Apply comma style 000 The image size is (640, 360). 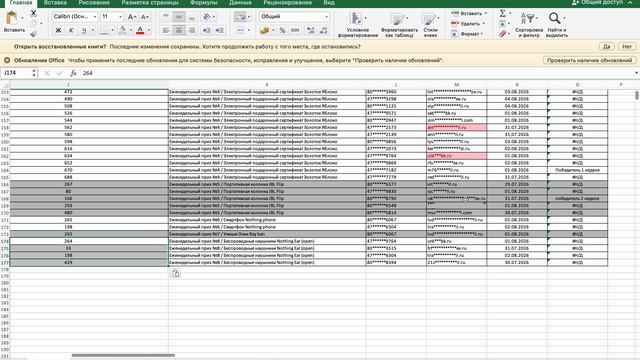coord(295,30)
